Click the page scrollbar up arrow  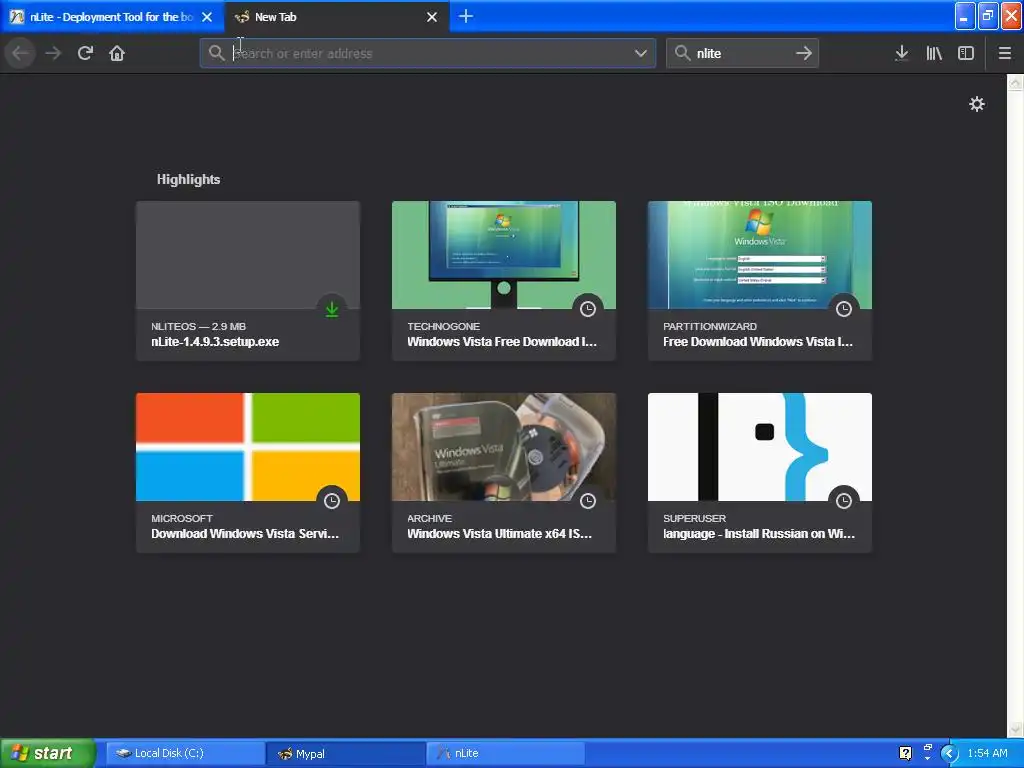point(1015,82)
